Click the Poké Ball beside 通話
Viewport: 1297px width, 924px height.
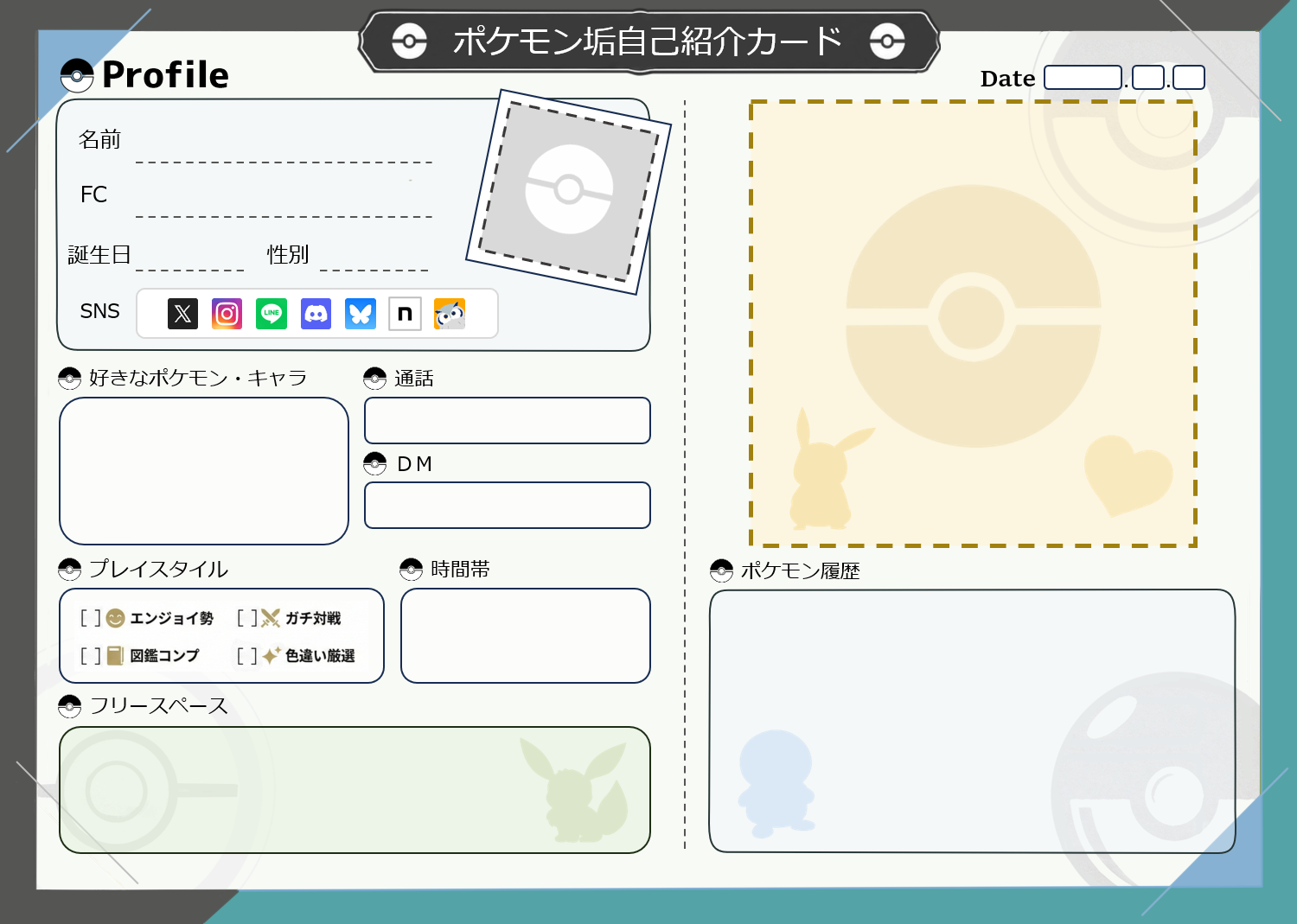[x=374, y=379]
